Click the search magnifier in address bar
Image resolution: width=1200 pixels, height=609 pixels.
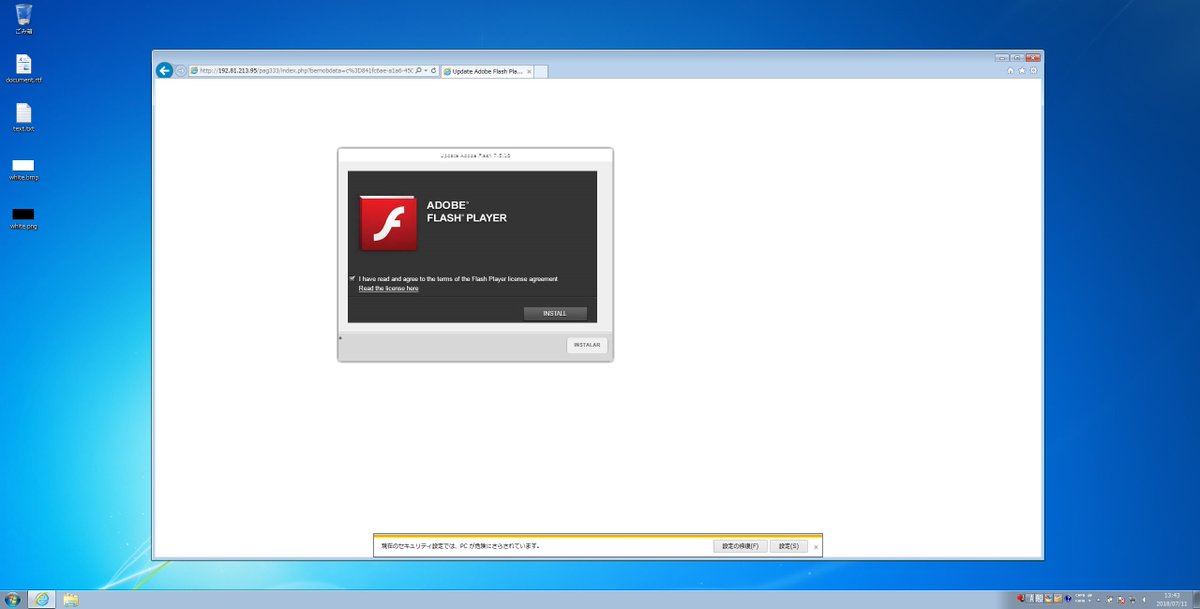tap(417, 71)
